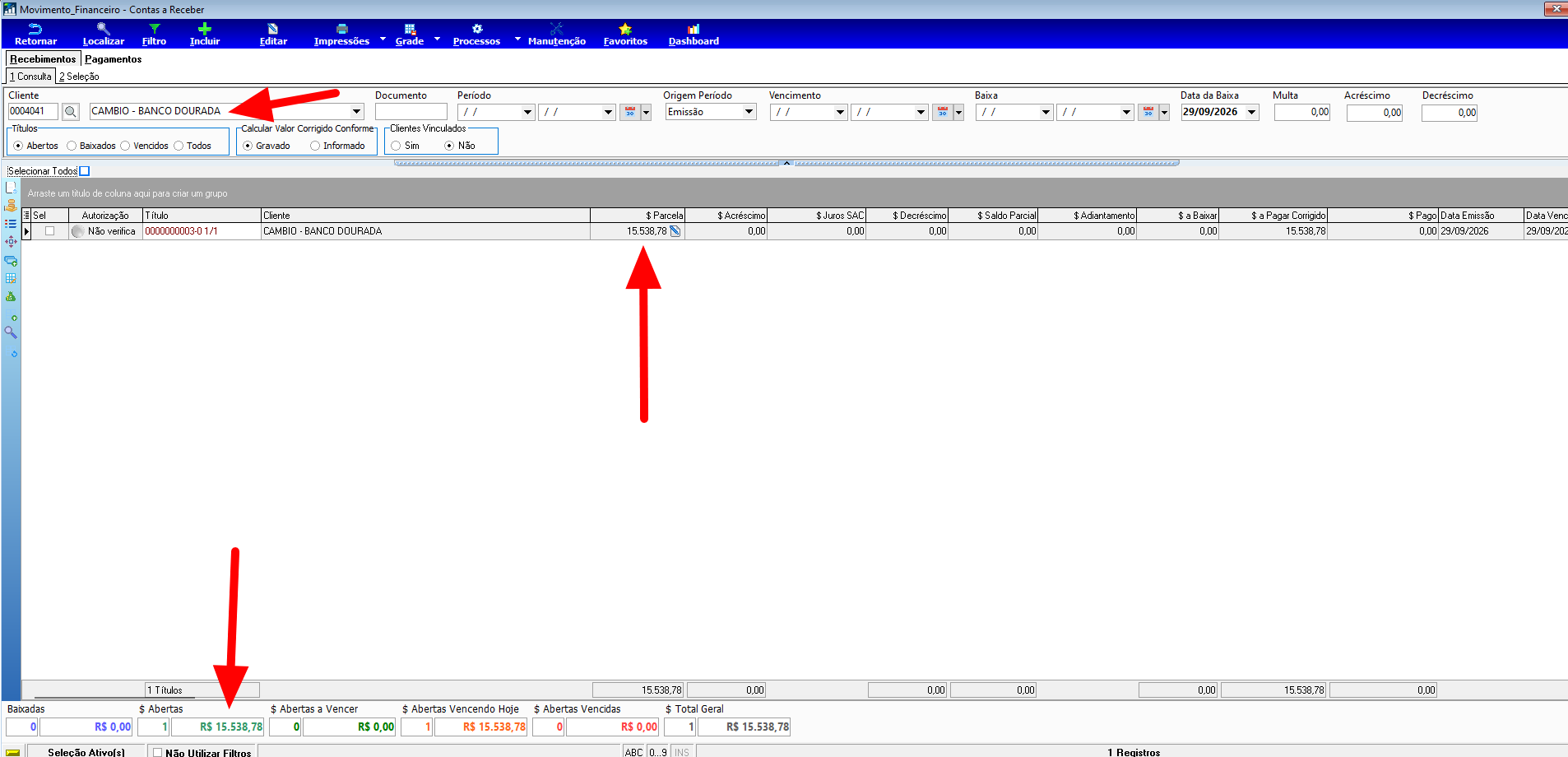The image size is (1568, 757).
Task: Open the 1 Consulta tab
Action: coord(30,77)
